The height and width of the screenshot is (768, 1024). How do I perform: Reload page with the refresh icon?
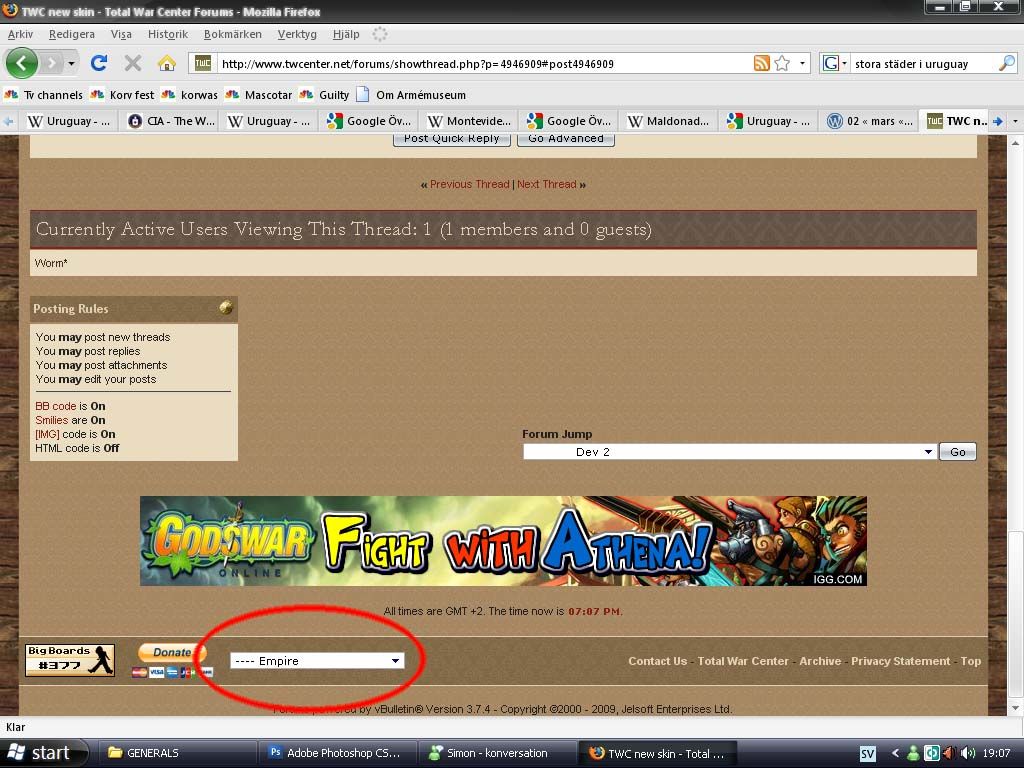click(99, 63)
